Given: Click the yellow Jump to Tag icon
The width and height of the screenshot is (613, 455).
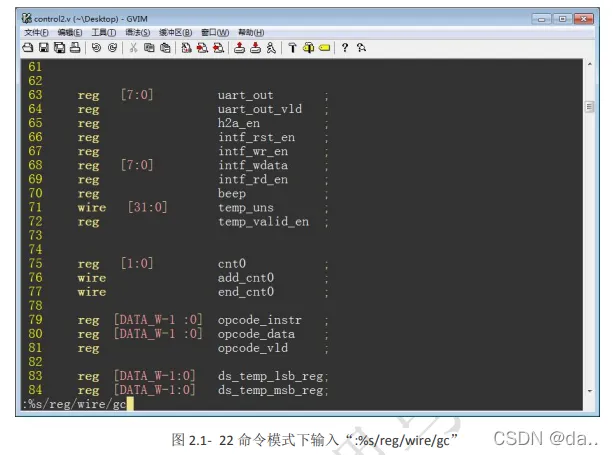Looking at the screenshot, I should (324, 48).
